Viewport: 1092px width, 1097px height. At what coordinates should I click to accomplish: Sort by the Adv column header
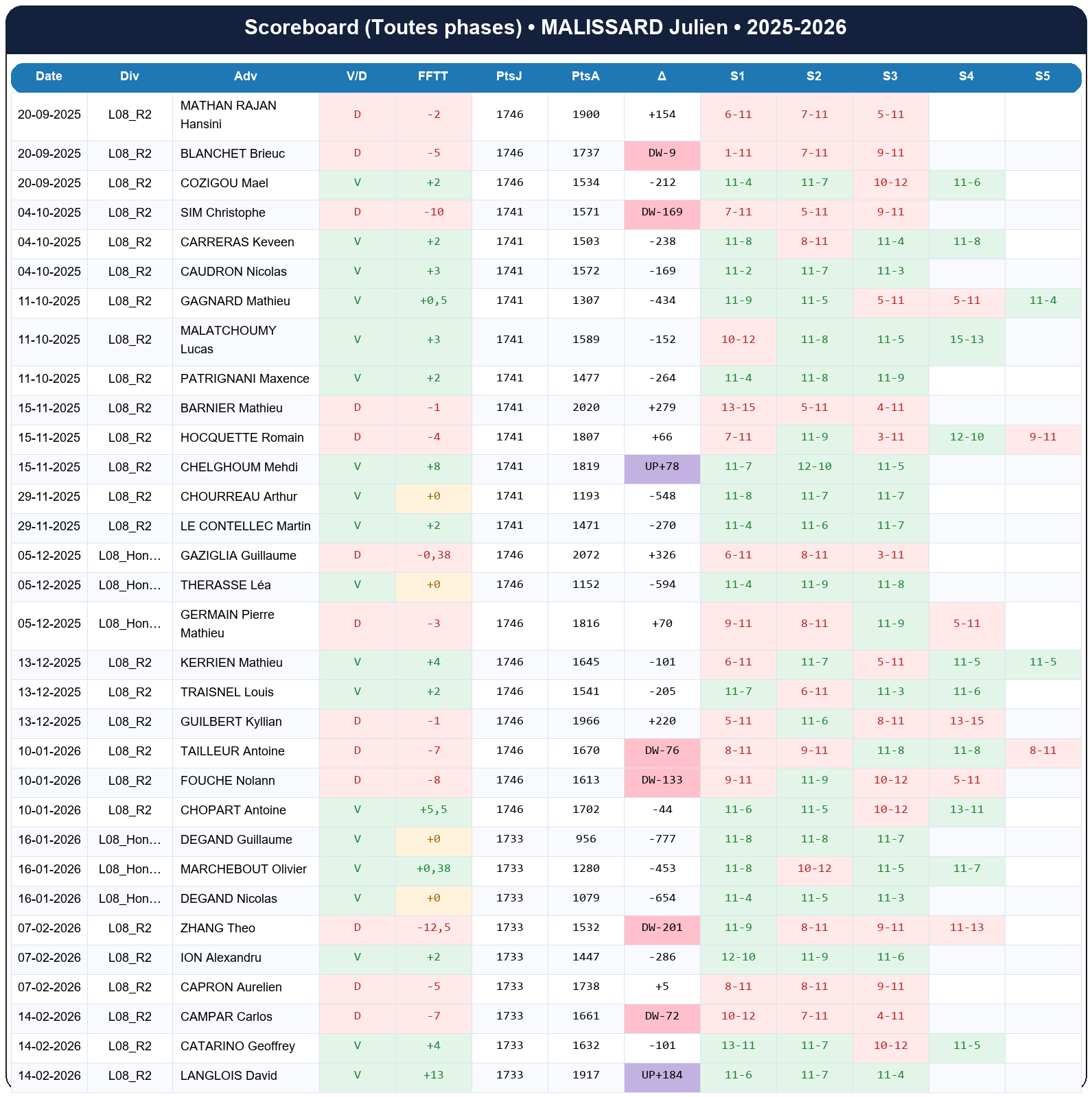pyautogui.click(x=245, y=76)
